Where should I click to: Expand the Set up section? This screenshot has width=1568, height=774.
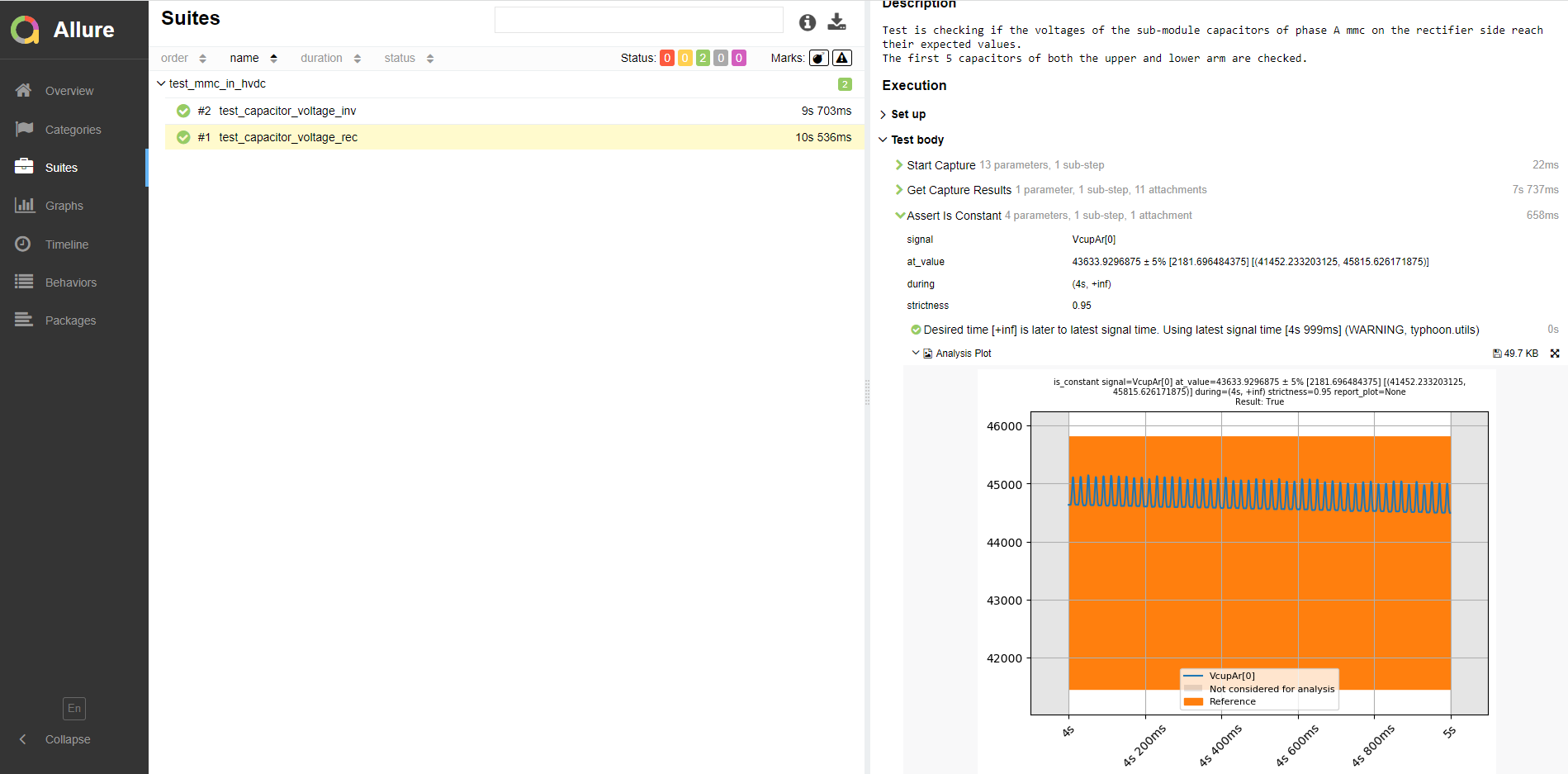pos(883,115)
